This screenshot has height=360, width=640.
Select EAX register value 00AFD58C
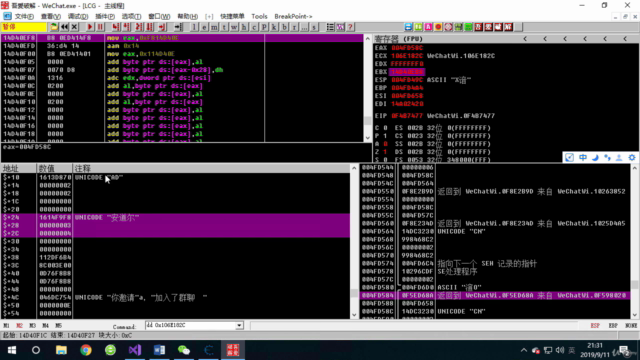(x=407, y=48)
